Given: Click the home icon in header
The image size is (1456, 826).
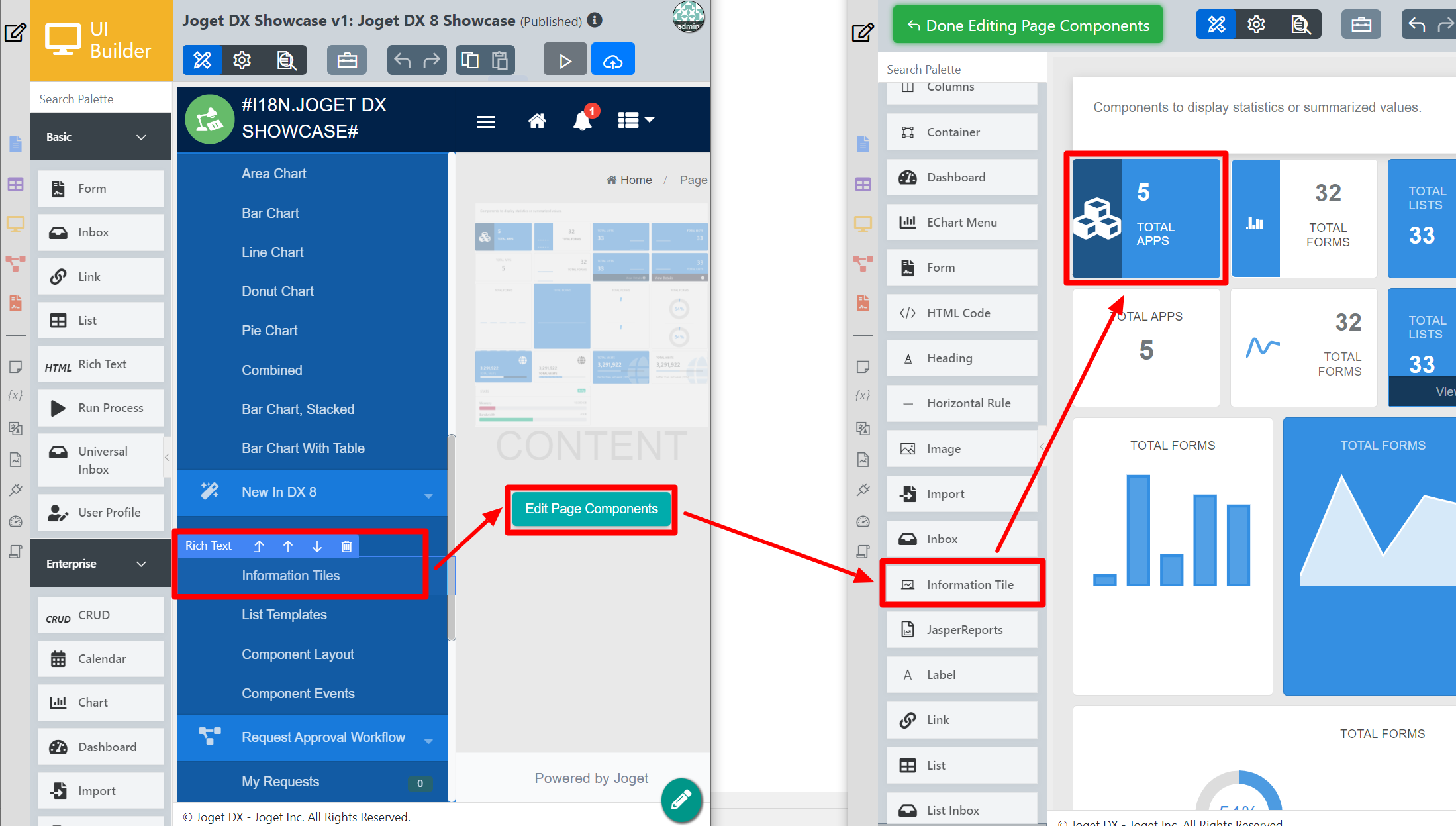Looking at the screenshot, I should click(x=537, y=121).
